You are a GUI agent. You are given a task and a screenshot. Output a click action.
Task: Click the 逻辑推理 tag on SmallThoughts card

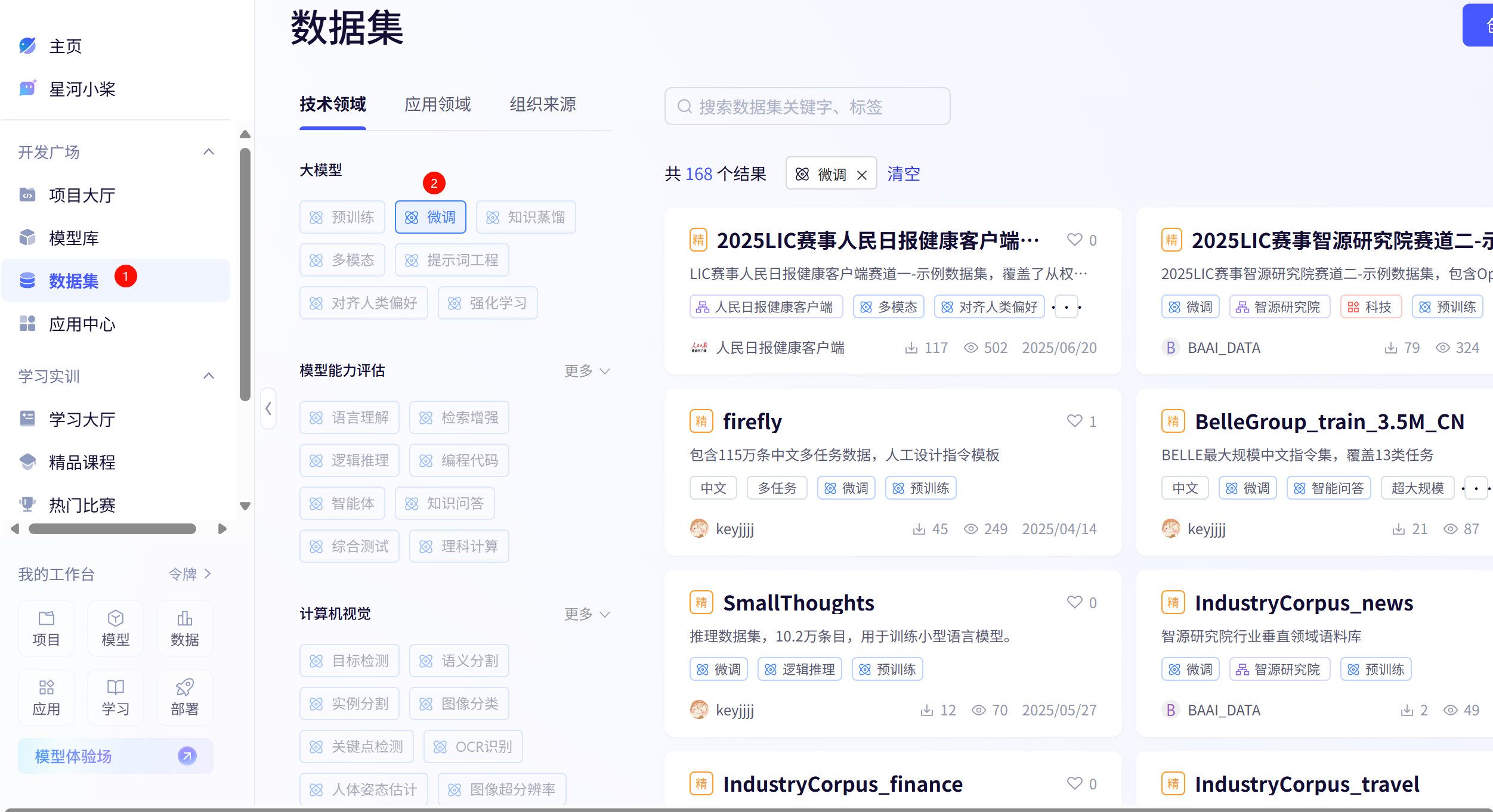pos(800,670)
